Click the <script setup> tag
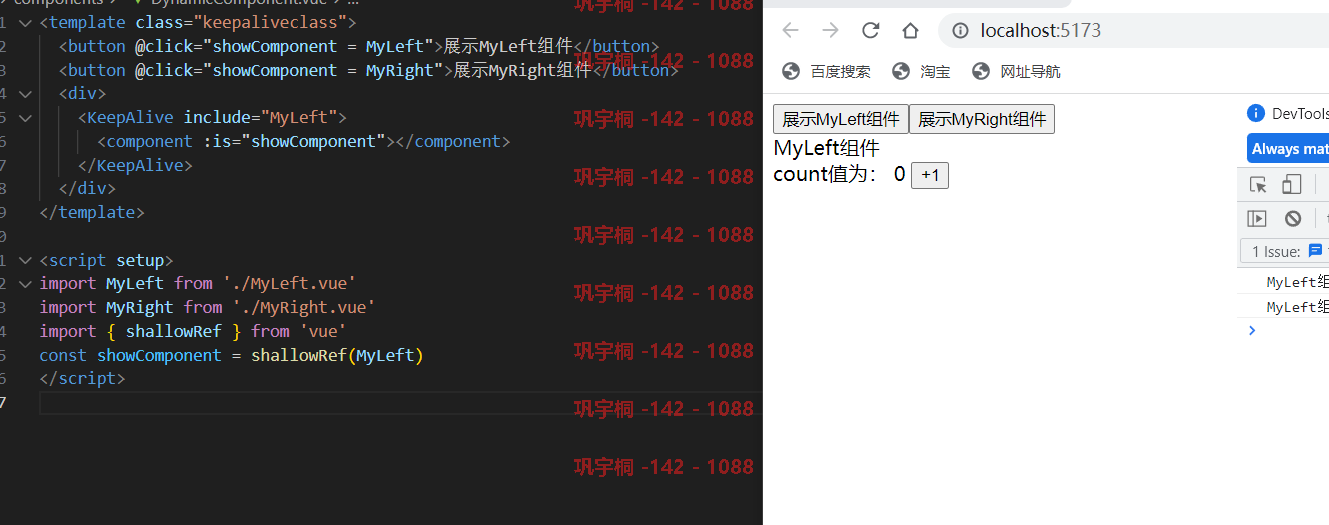 tap(106, 260)
